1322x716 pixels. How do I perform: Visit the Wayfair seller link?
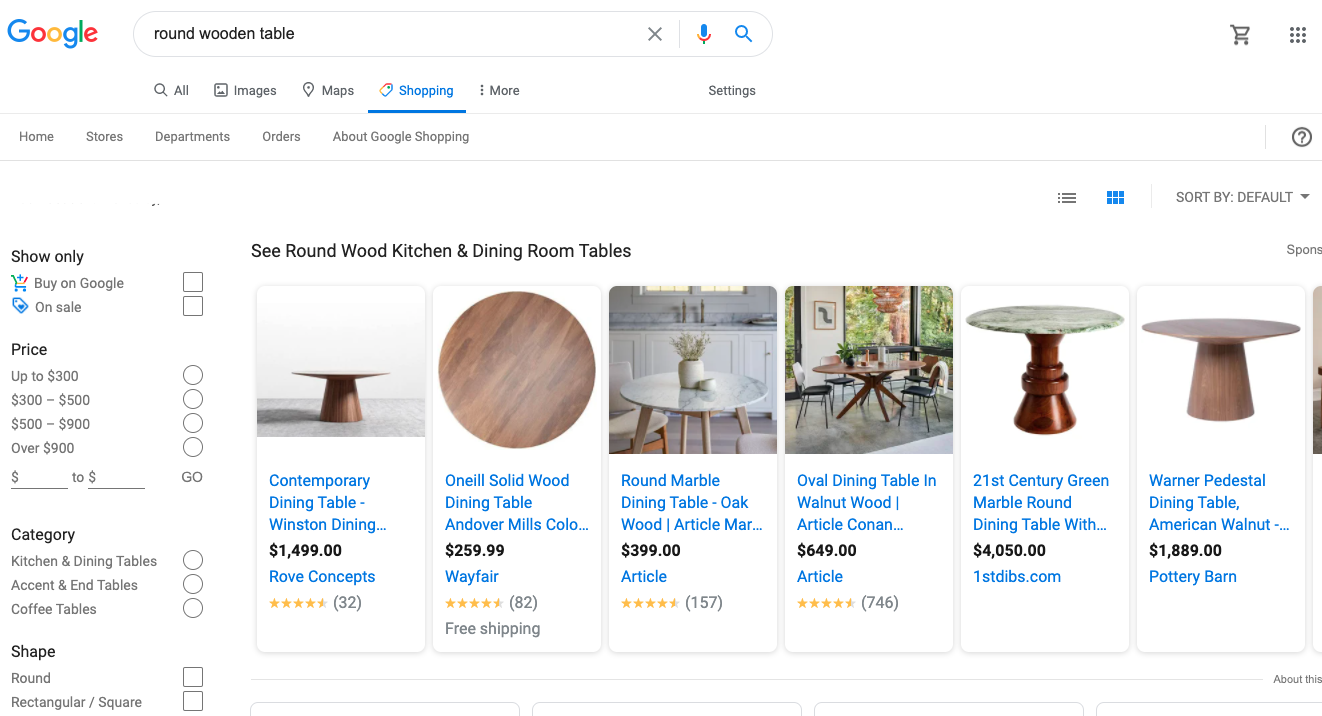pos(472,576)
